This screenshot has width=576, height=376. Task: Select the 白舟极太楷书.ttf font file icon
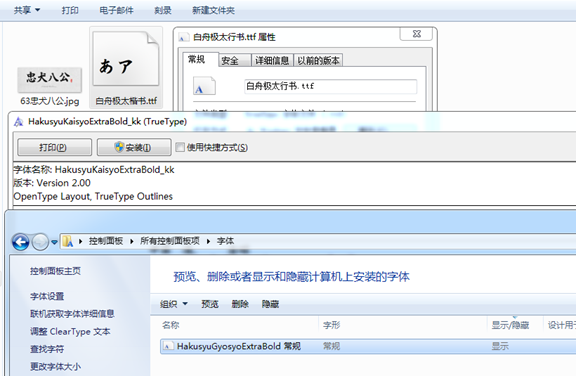[126, 59]
